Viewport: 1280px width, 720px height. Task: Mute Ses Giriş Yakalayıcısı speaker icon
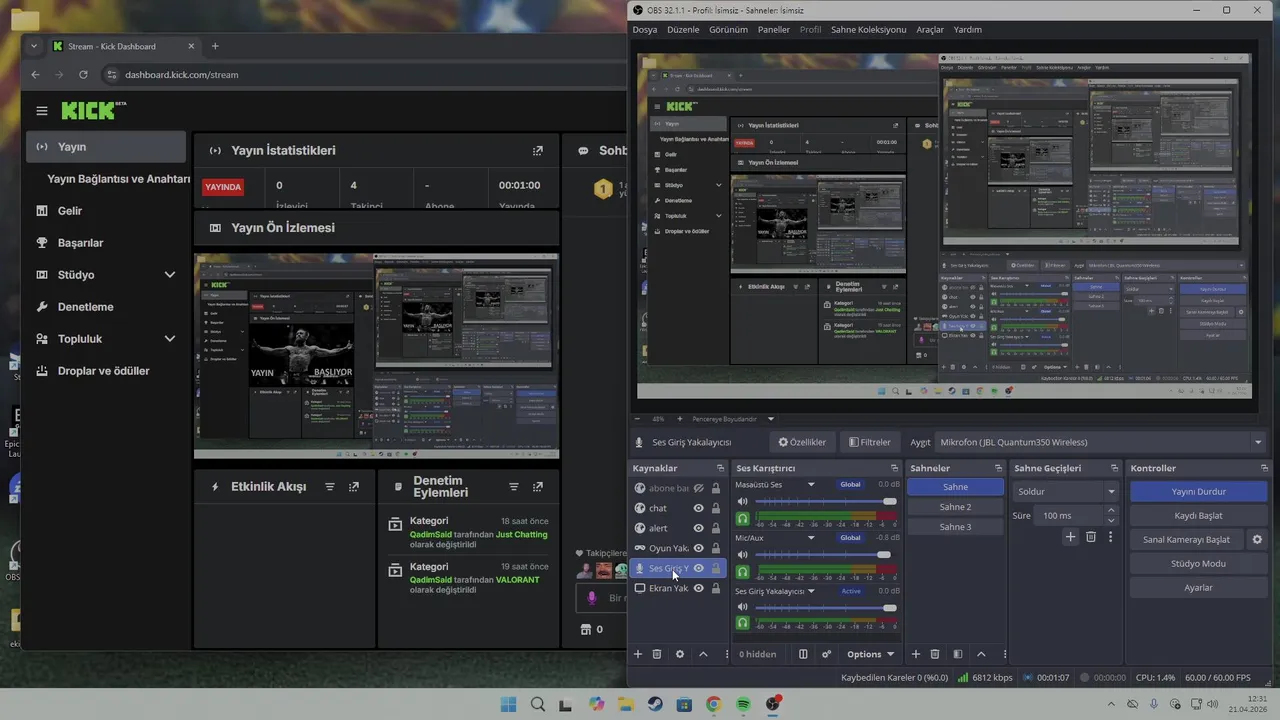[x=742, y=607]
